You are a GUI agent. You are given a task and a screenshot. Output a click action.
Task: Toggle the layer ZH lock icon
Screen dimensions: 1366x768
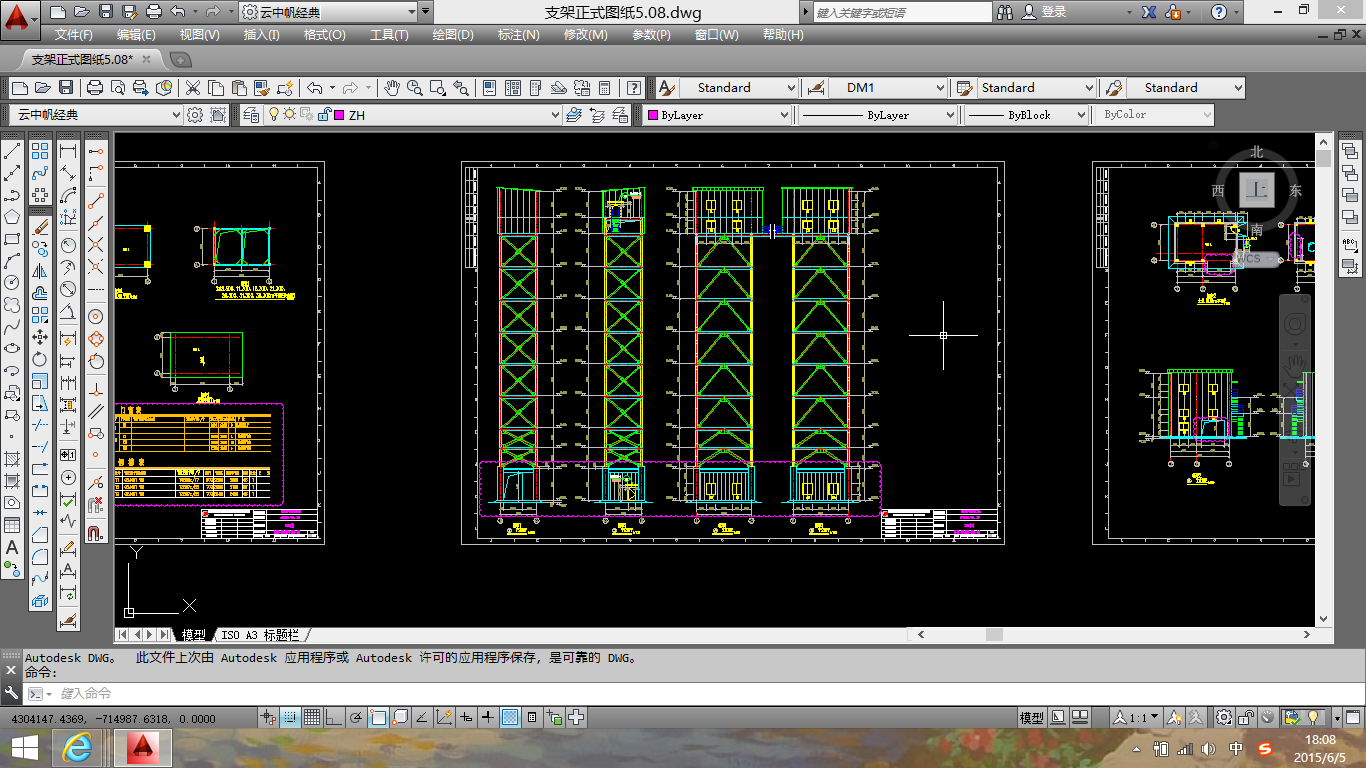pyautogui.click(x=324, y=115)
